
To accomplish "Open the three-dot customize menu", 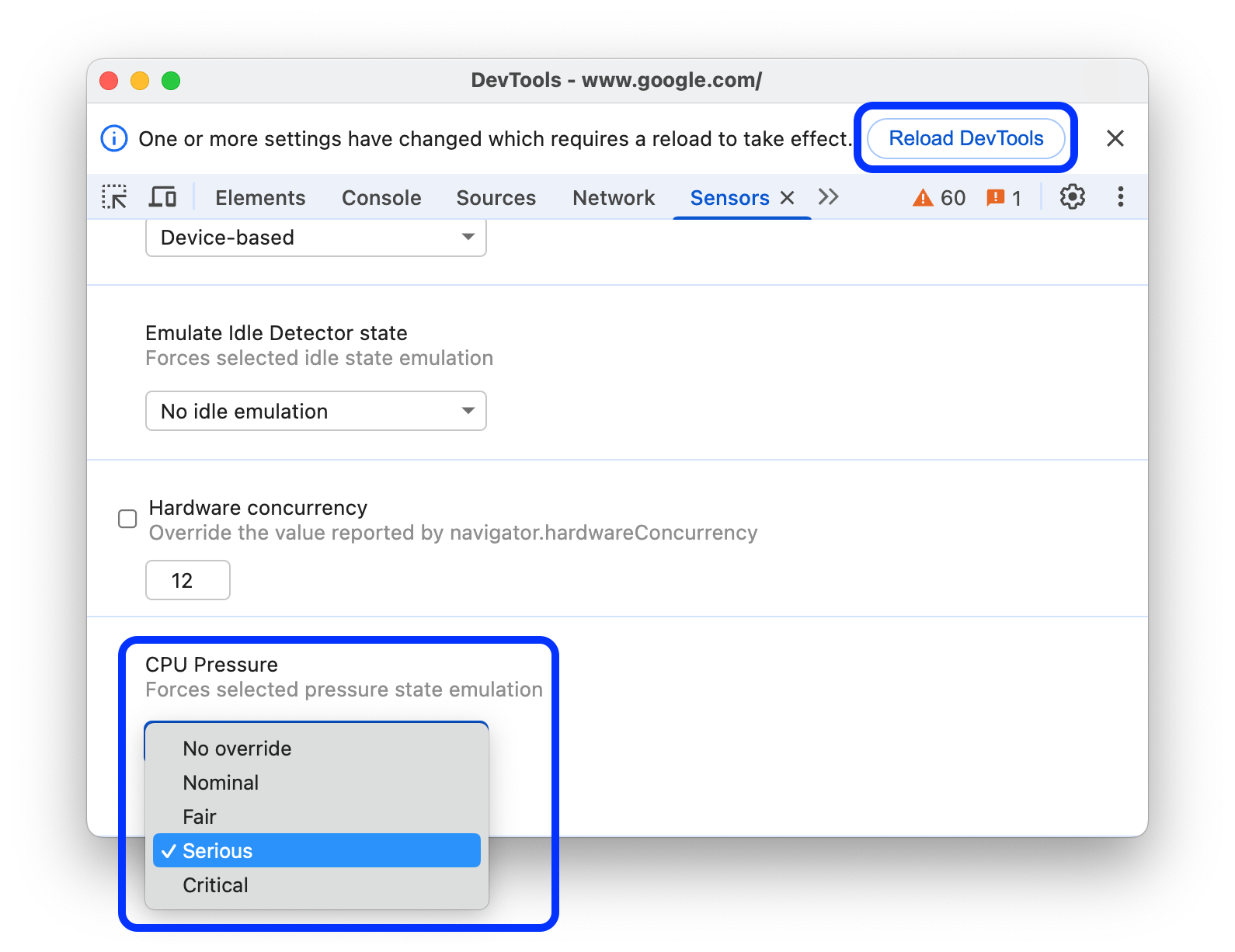I will click(1120, 197).
